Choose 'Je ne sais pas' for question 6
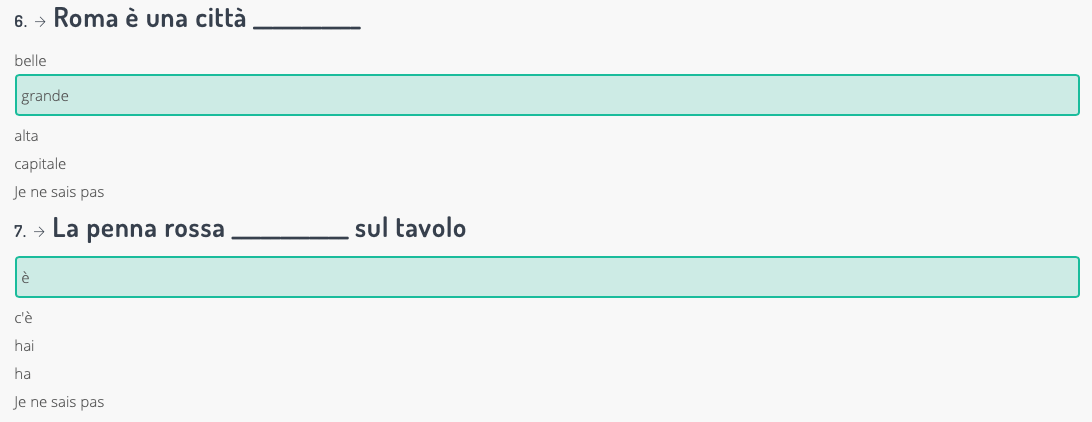The image size is (1092, 422). tap(59, 192)
